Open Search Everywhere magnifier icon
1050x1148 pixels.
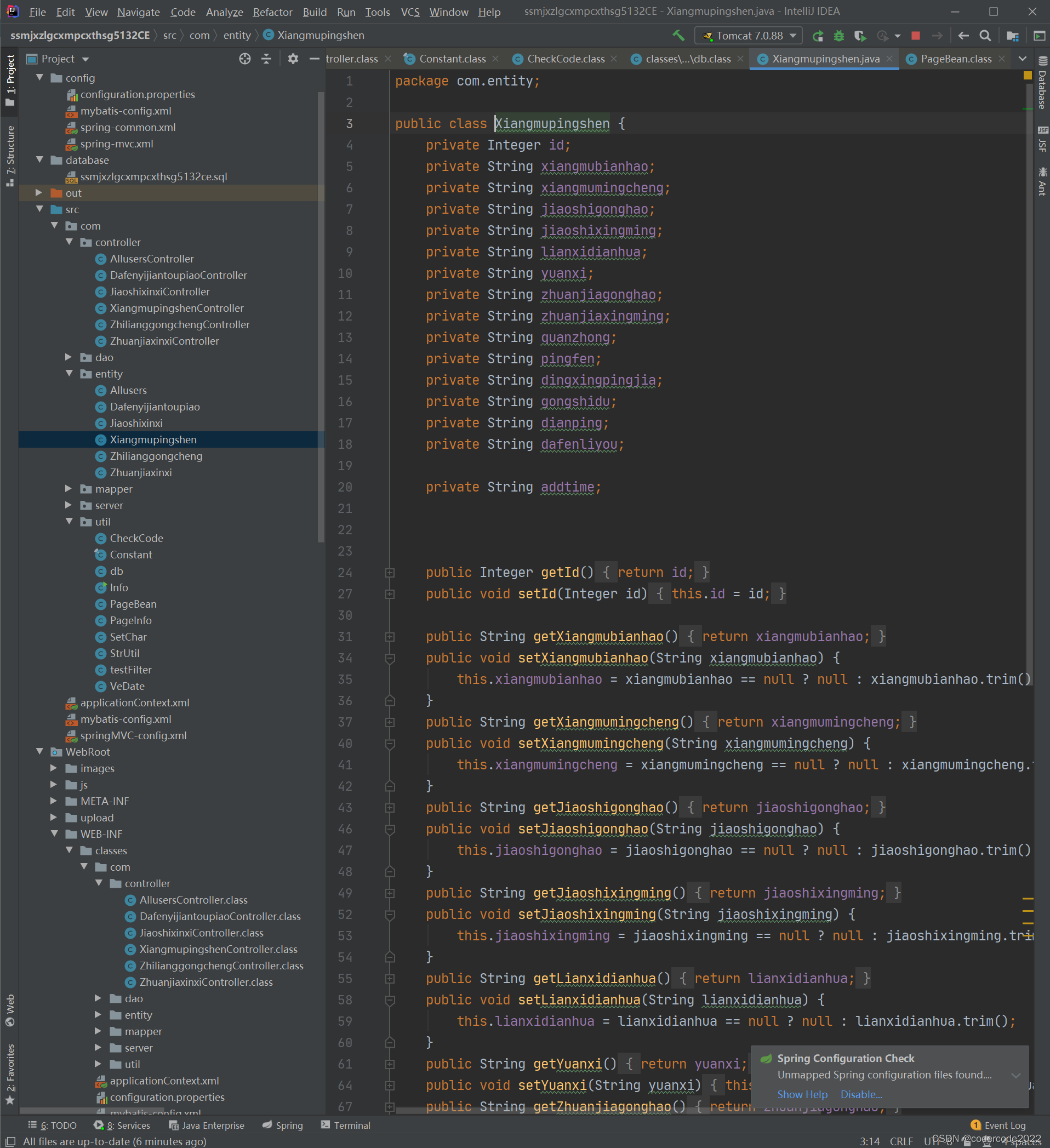point(986,35)
